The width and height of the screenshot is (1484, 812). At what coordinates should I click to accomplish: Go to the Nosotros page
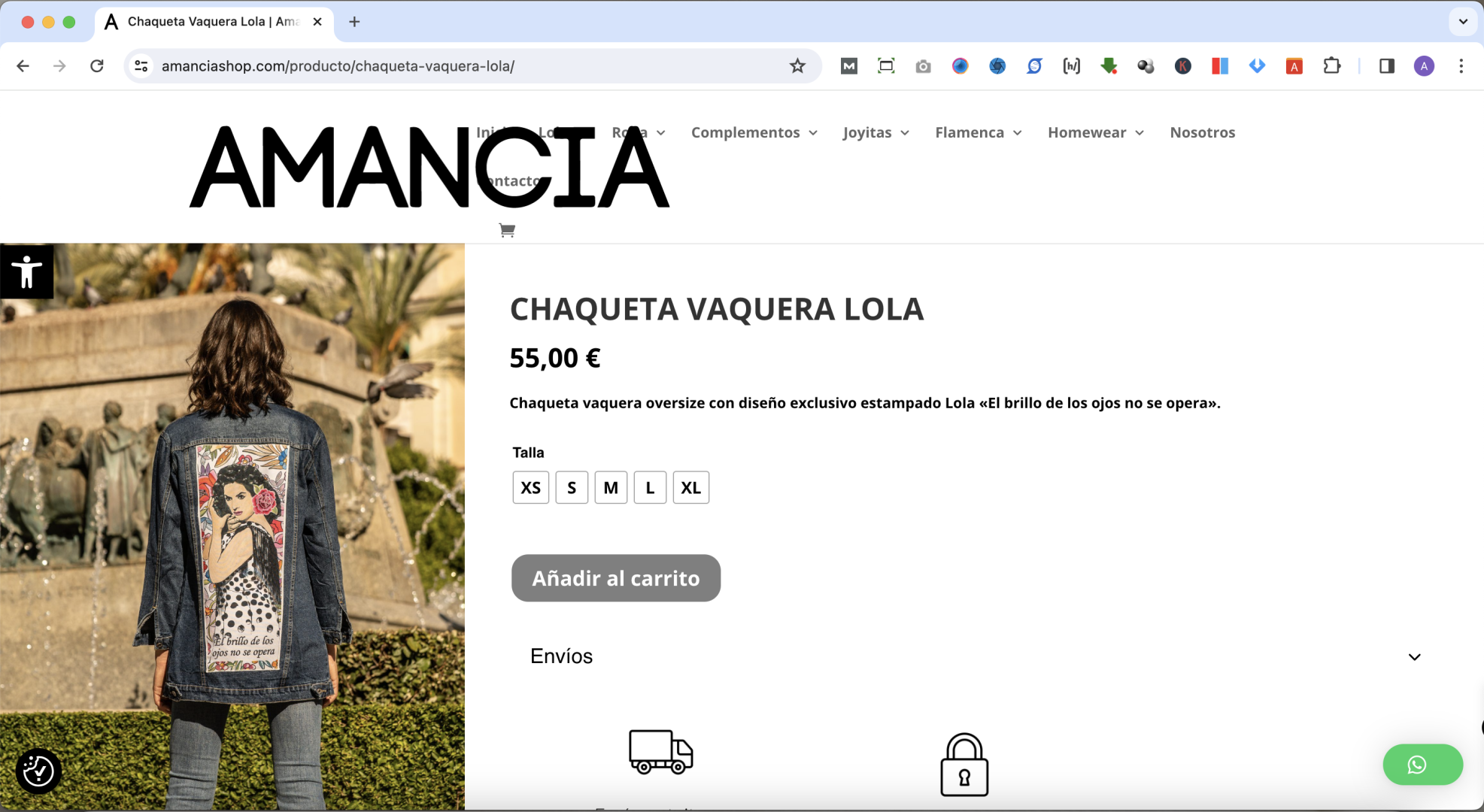click(x=1202, y=132)
